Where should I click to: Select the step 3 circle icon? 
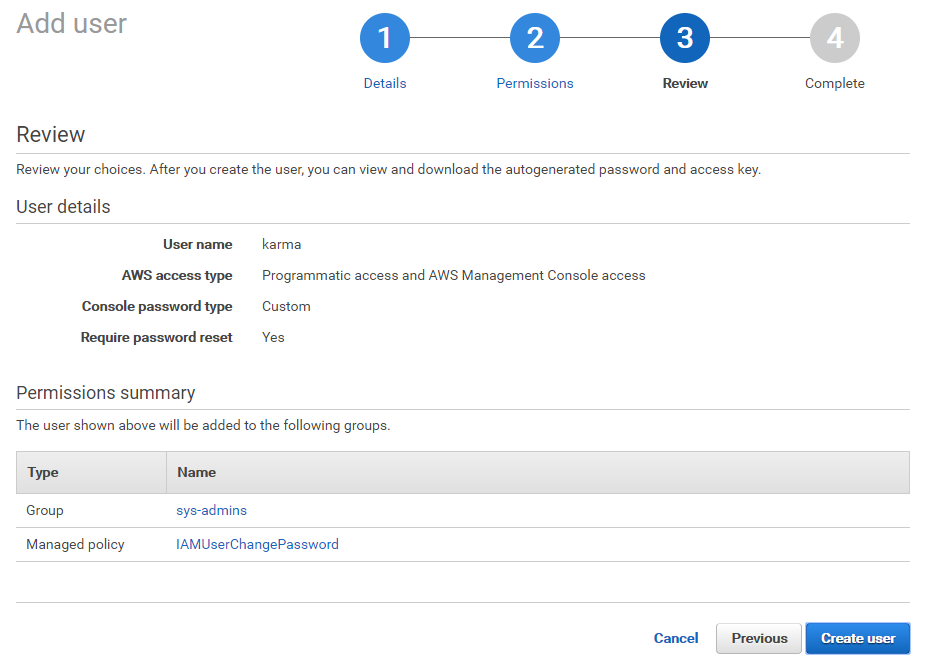(685, 38)
